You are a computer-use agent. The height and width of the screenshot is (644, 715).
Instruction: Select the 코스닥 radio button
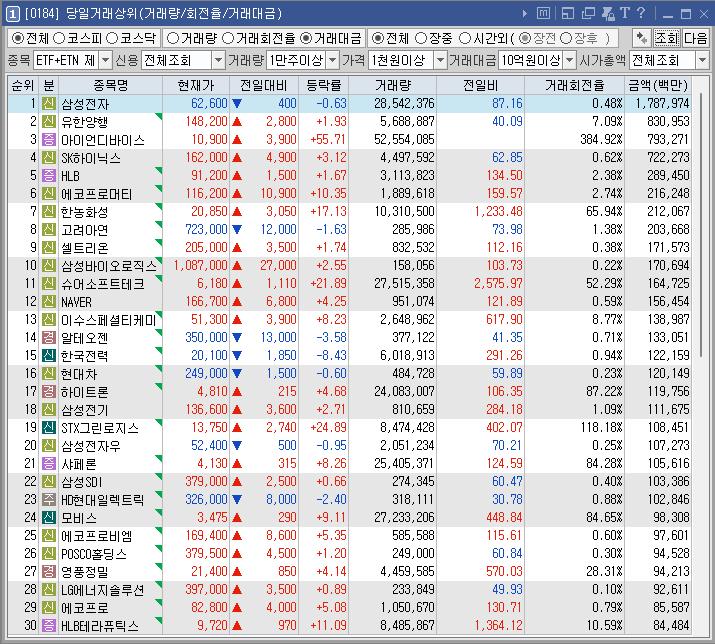coord(112,38)
